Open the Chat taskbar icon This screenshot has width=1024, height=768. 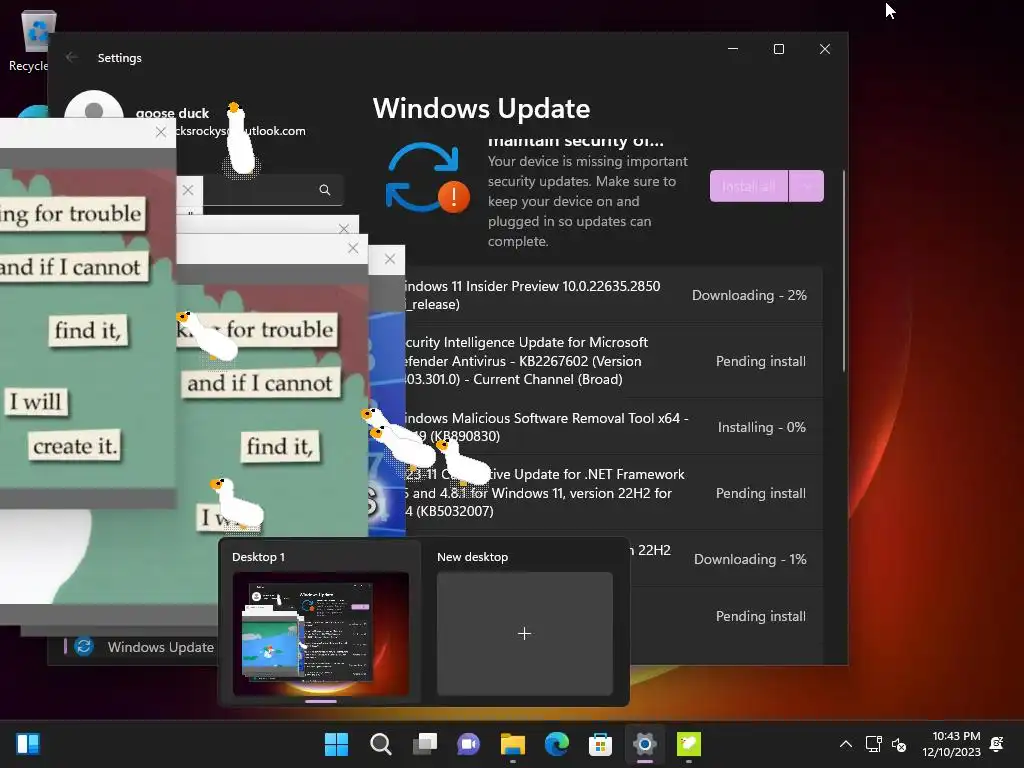(468, 744)
